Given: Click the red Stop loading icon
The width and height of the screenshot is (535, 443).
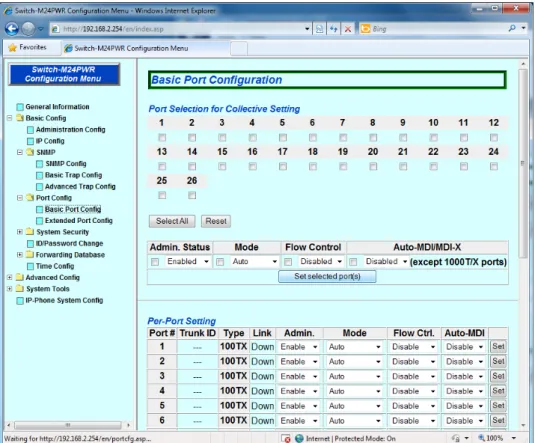Looking at the screenshot, I should pyautogui.click(x=348, y=29).
